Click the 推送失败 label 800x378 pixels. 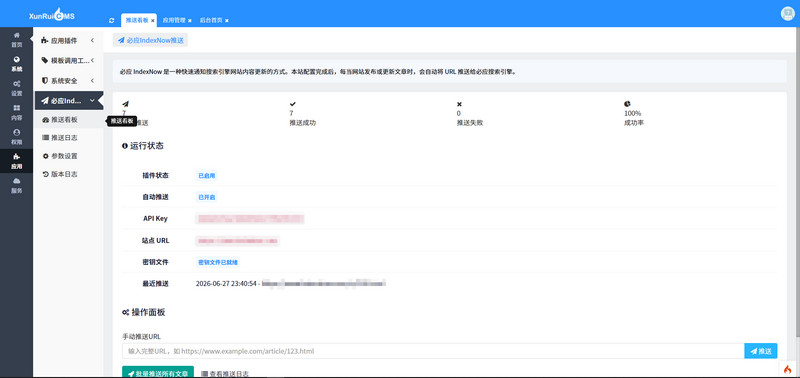(469, 123)
